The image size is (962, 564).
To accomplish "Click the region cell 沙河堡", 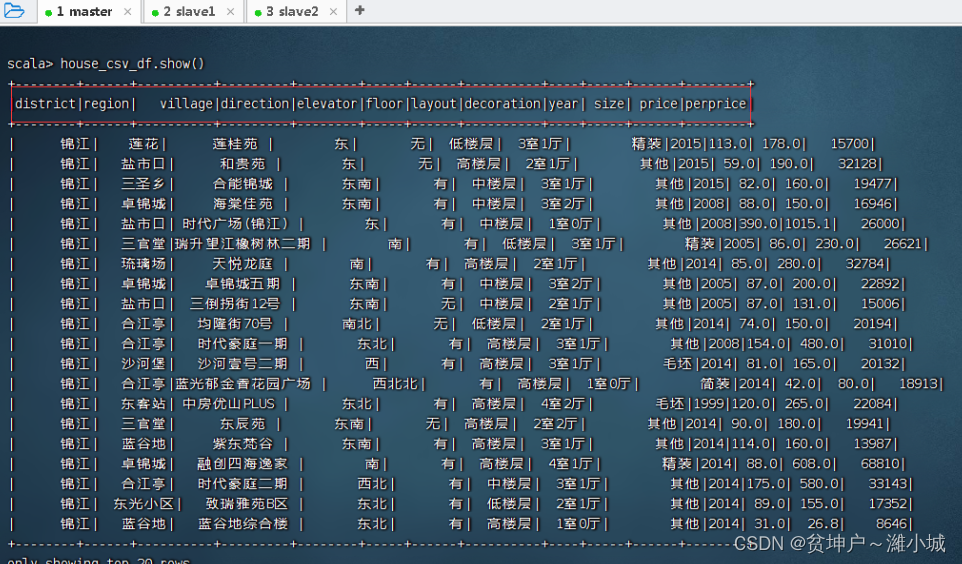I will pos(144,364).
